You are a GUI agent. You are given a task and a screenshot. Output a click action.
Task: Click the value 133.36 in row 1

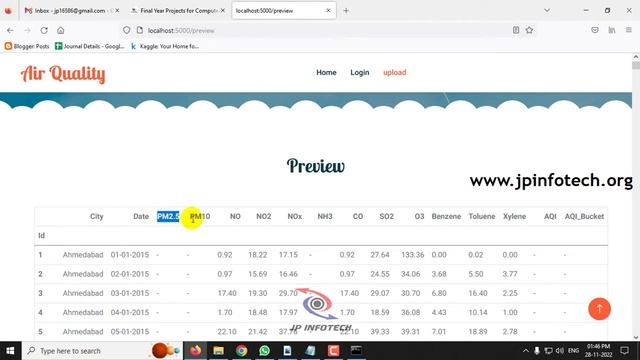(412, 255)
